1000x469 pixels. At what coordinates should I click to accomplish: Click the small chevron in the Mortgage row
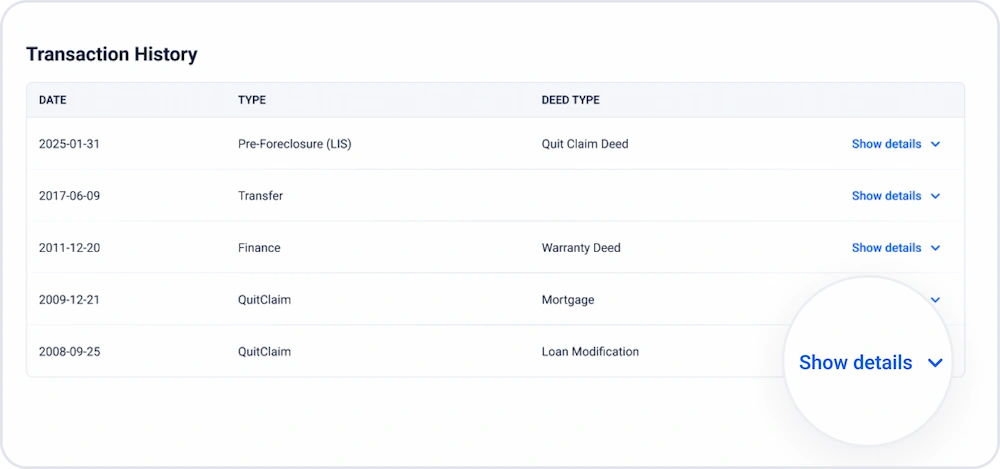point(935,300)
